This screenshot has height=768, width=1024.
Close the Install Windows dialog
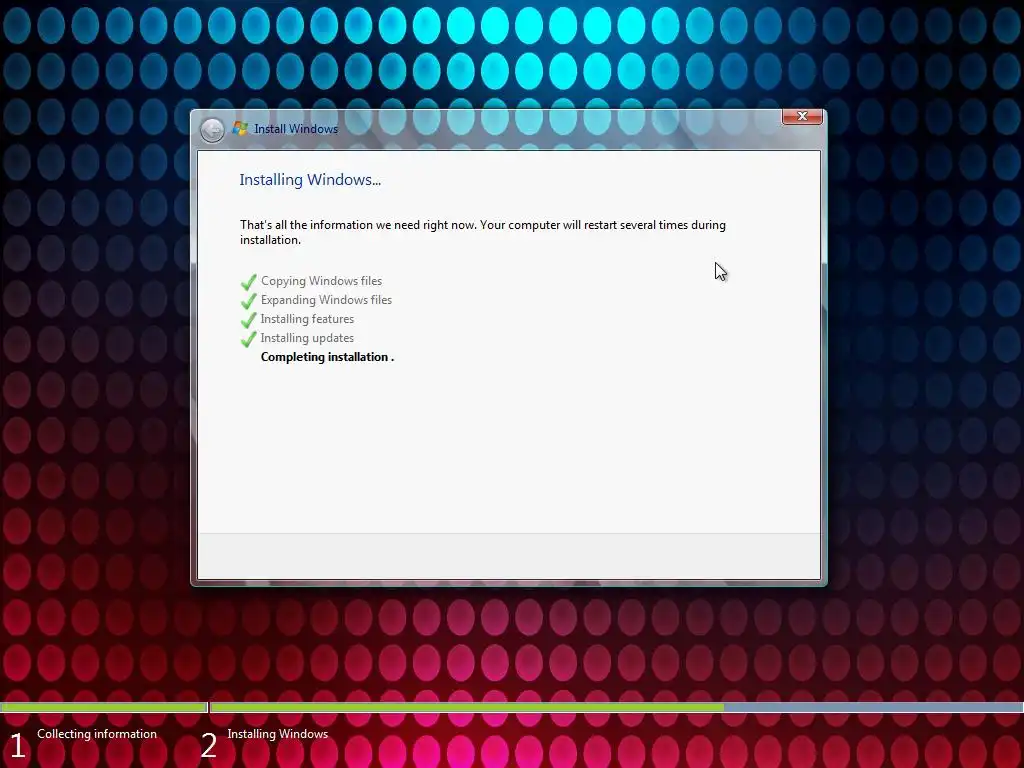pos(802,116)
